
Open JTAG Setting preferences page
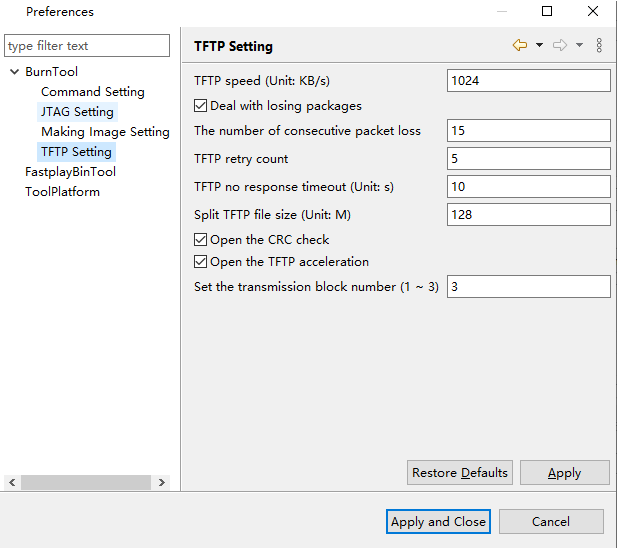point(77,112)
